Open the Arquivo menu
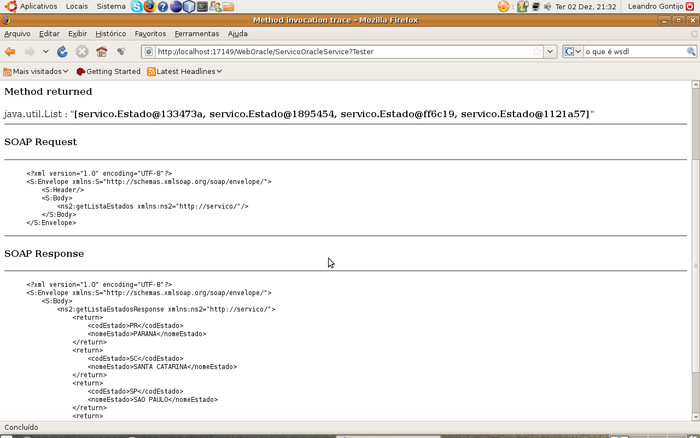 tap(17, 33)
